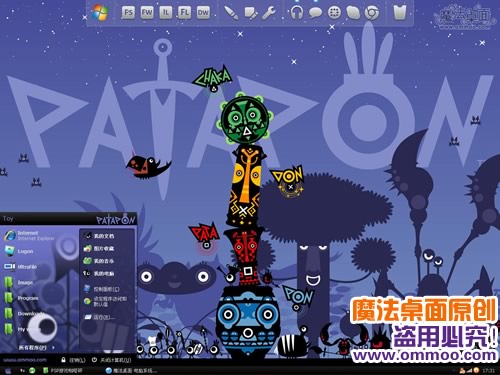Open Downloads folder in start menu

pos(23,314)
